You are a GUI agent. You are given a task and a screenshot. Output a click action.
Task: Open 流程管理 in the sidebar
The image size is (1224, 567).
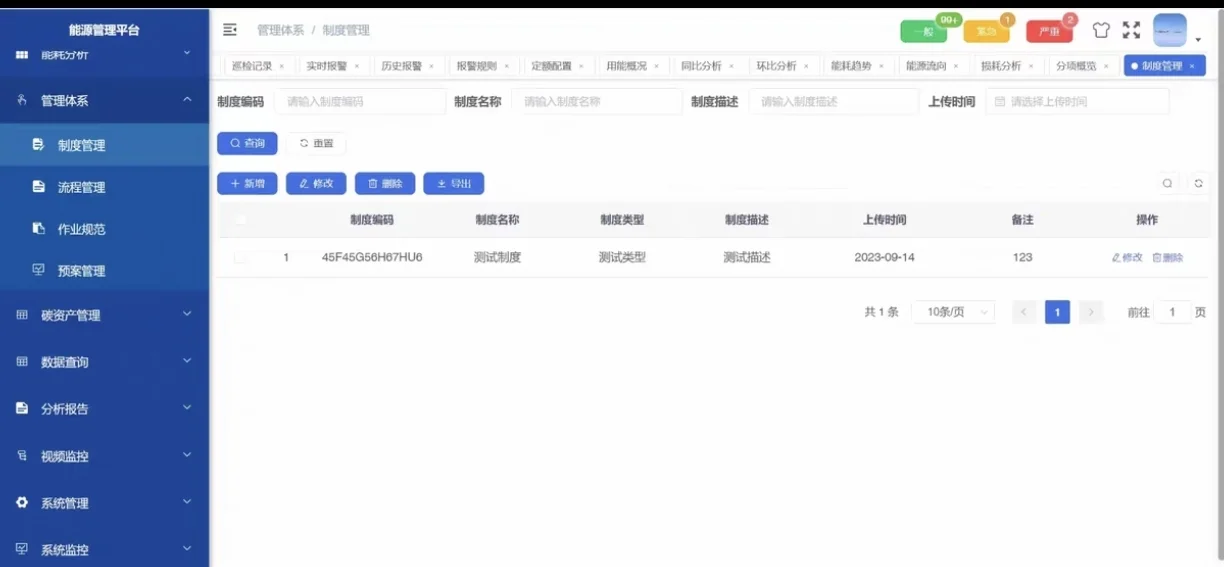click(x=104, y=187)
